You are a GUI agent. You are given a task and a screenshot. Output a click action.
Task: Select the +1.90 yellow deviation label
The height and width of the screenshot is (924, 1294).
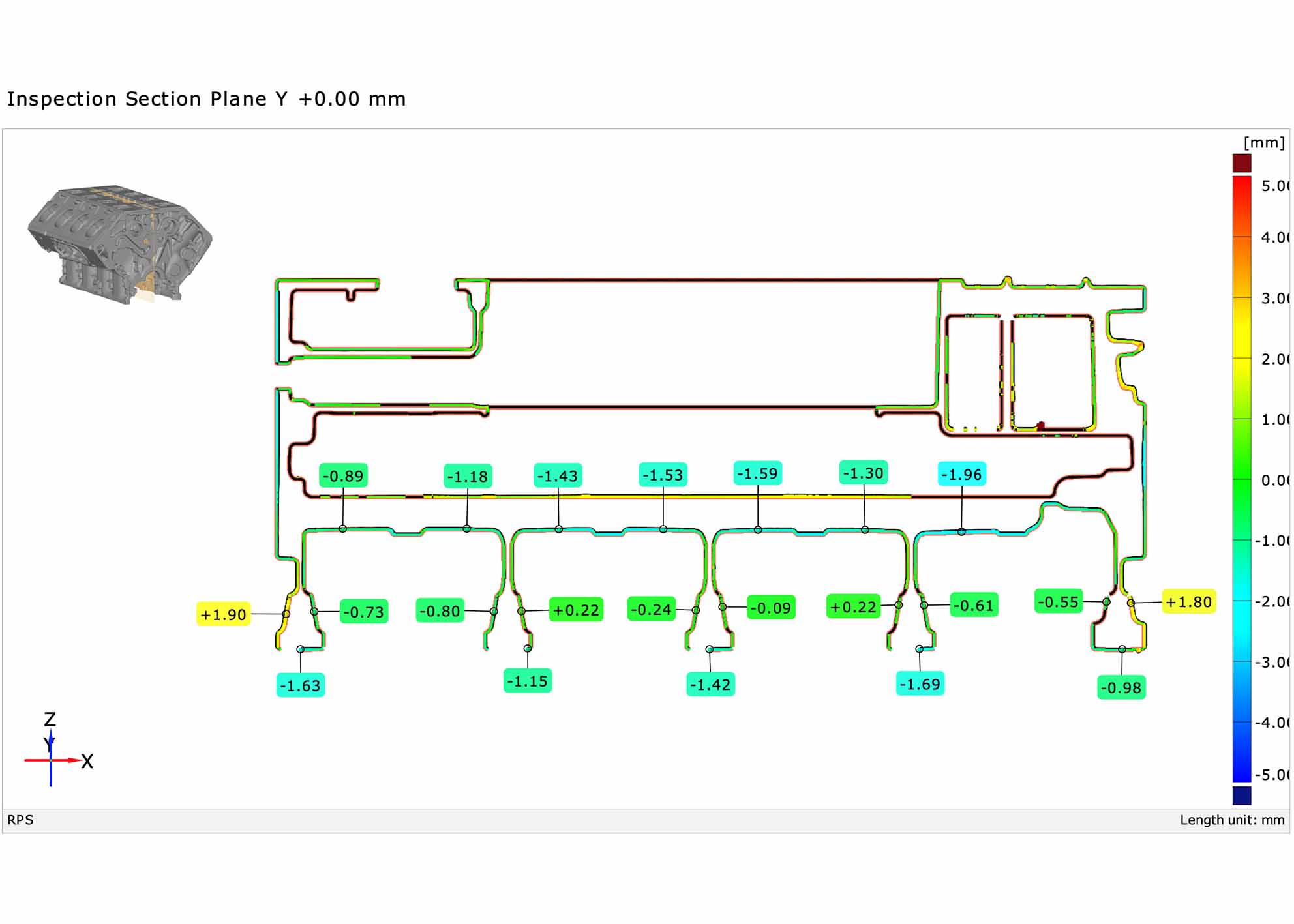point(224,614)
